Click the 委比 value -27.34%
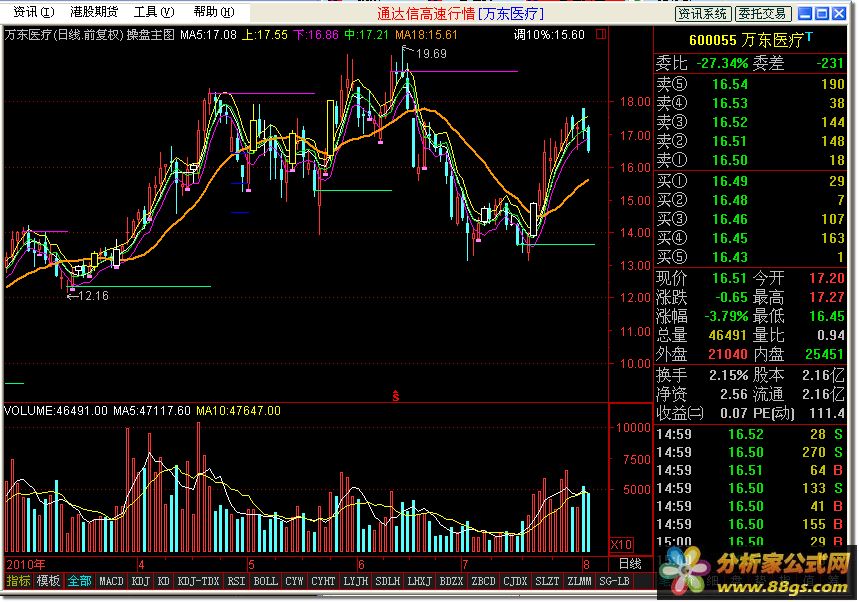Viewport: 859px width, 602px height. (x=722, y=64)
